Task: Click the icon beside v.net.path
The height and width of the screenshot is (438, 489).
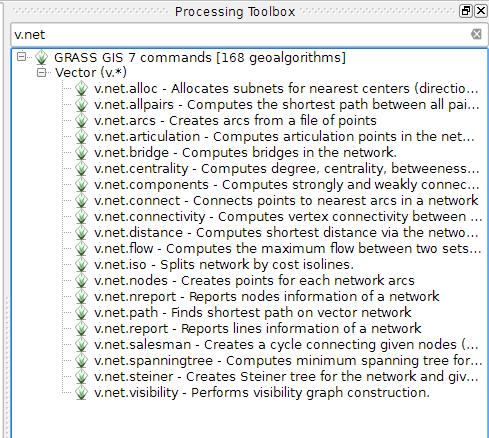Action: point(81,313)
